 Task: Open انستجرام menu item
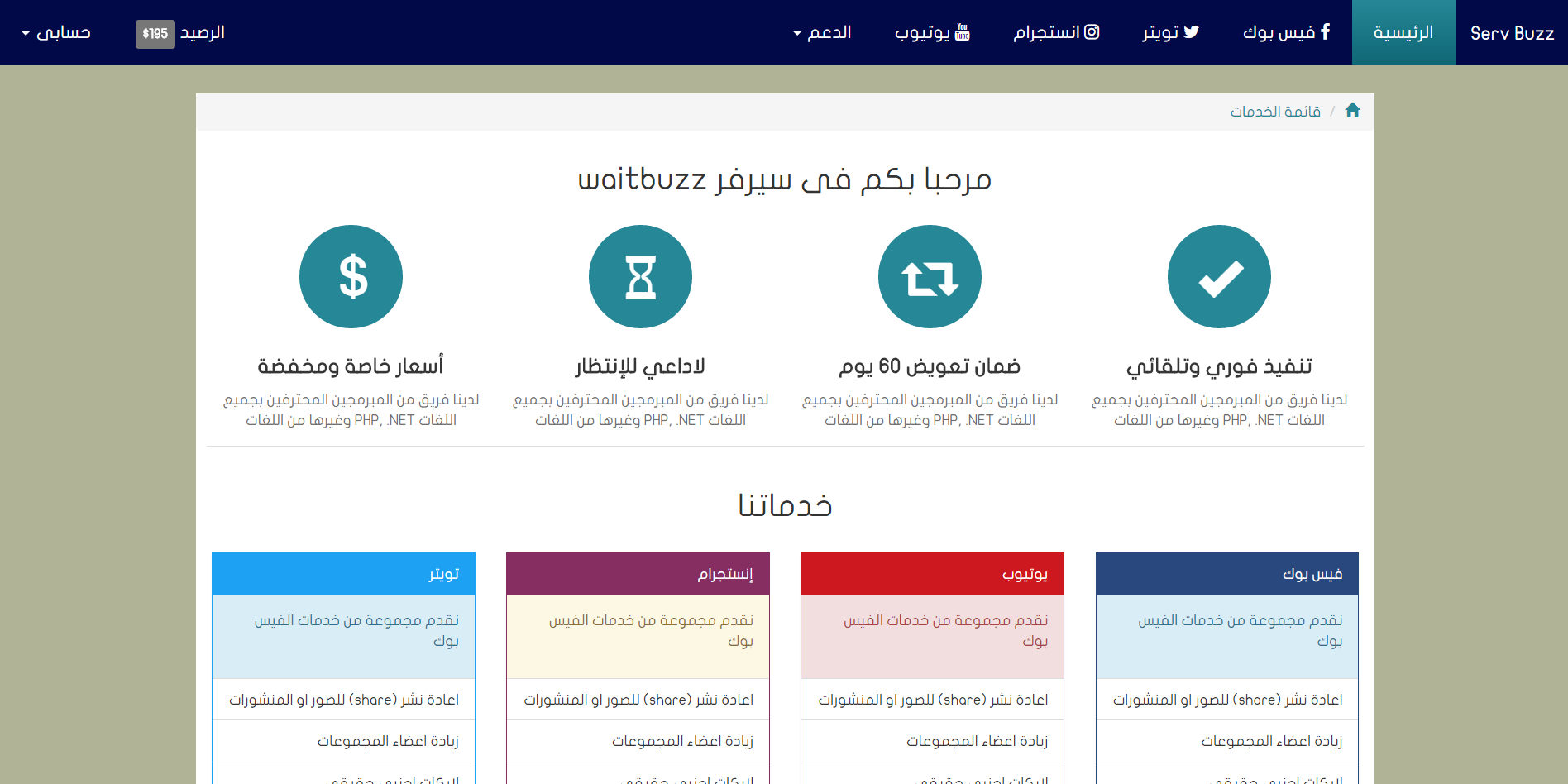click(1056, 32)
